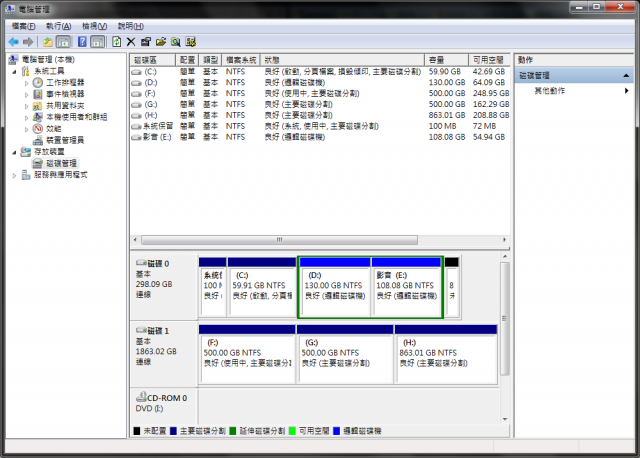Select the (D:) volume row in list
The image size is (640, 458).
click(x=320, y=82)
